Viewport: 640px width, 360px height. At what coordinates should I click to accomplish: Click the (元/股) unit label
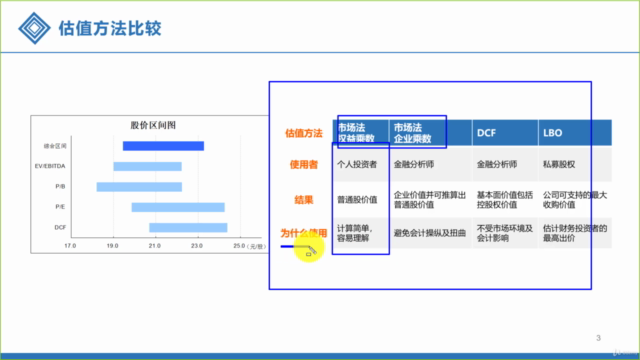tap(256, 247)
